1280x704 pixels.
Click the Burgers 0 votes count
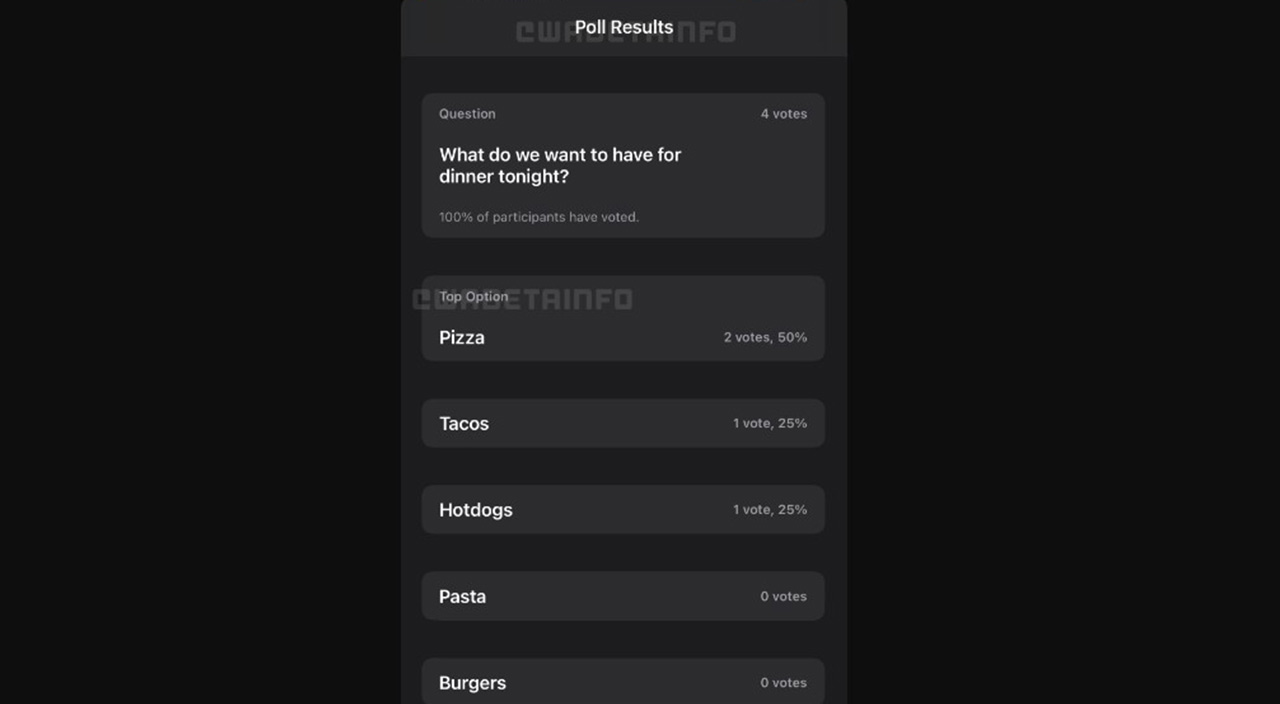783,683
